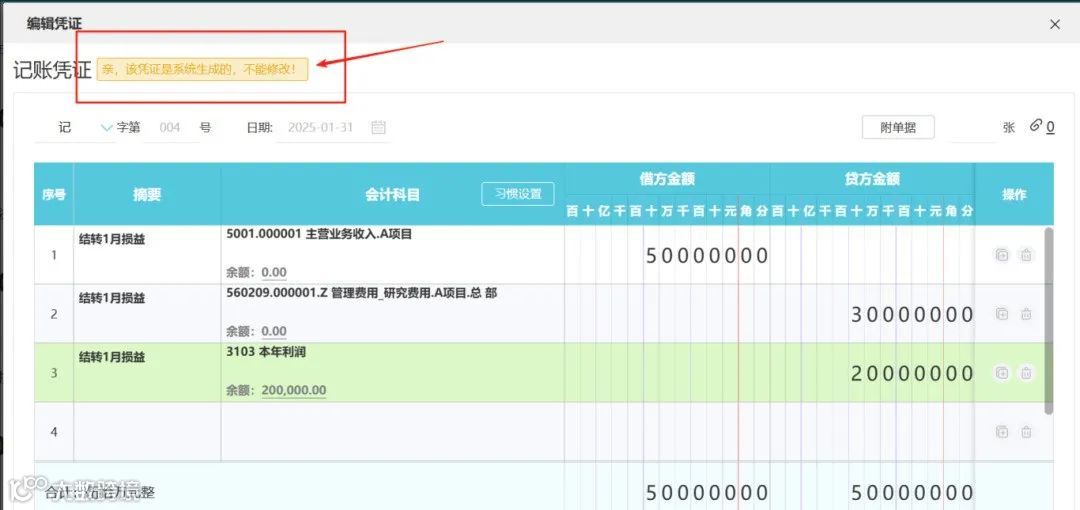Screen dimensions: 1080x510
Task: Click balance link 0.00 under 主营业务收入
Action: pyautogui.click(x=273, y=272)
